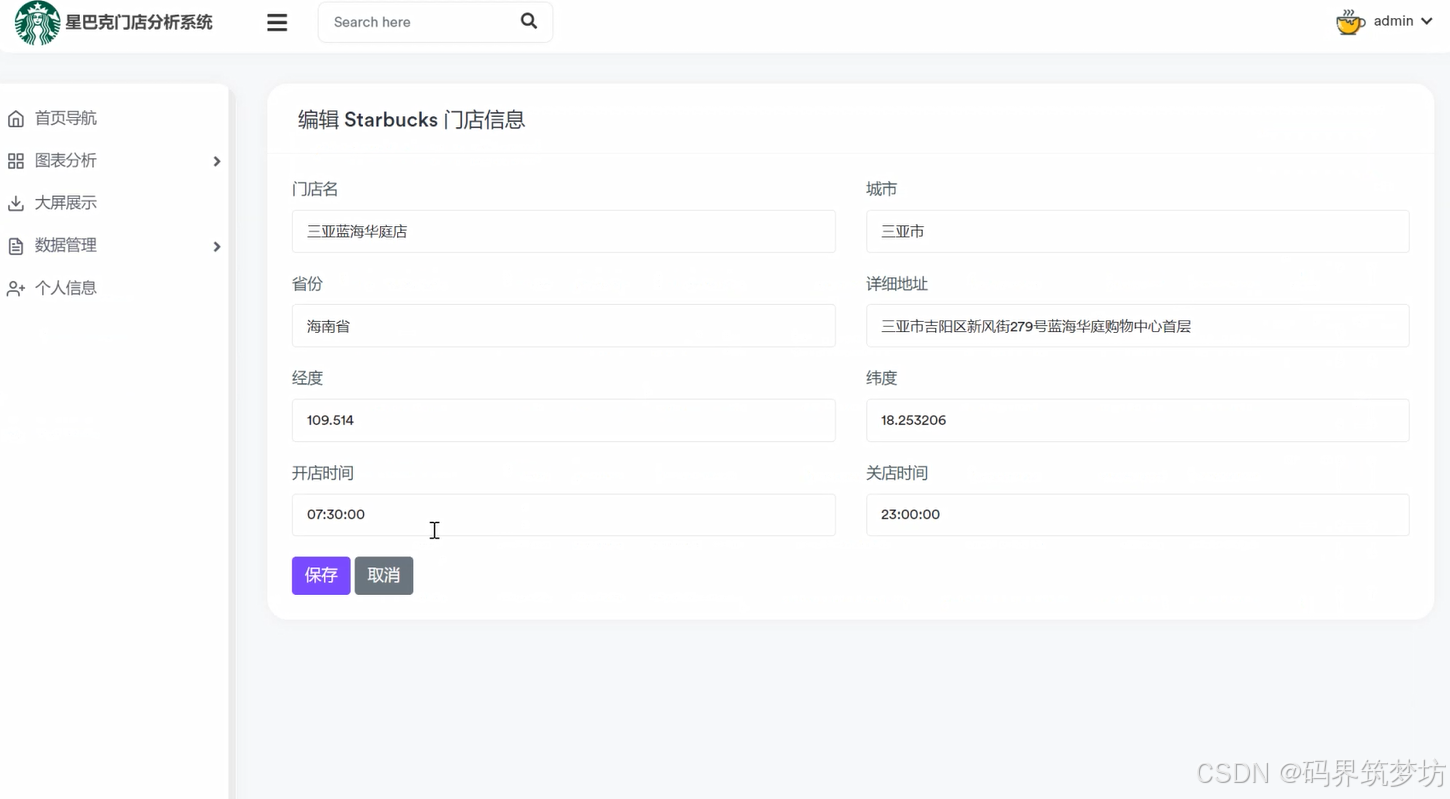
Task: Toggle the hamburger menu icon
Action: click(277, 22)
